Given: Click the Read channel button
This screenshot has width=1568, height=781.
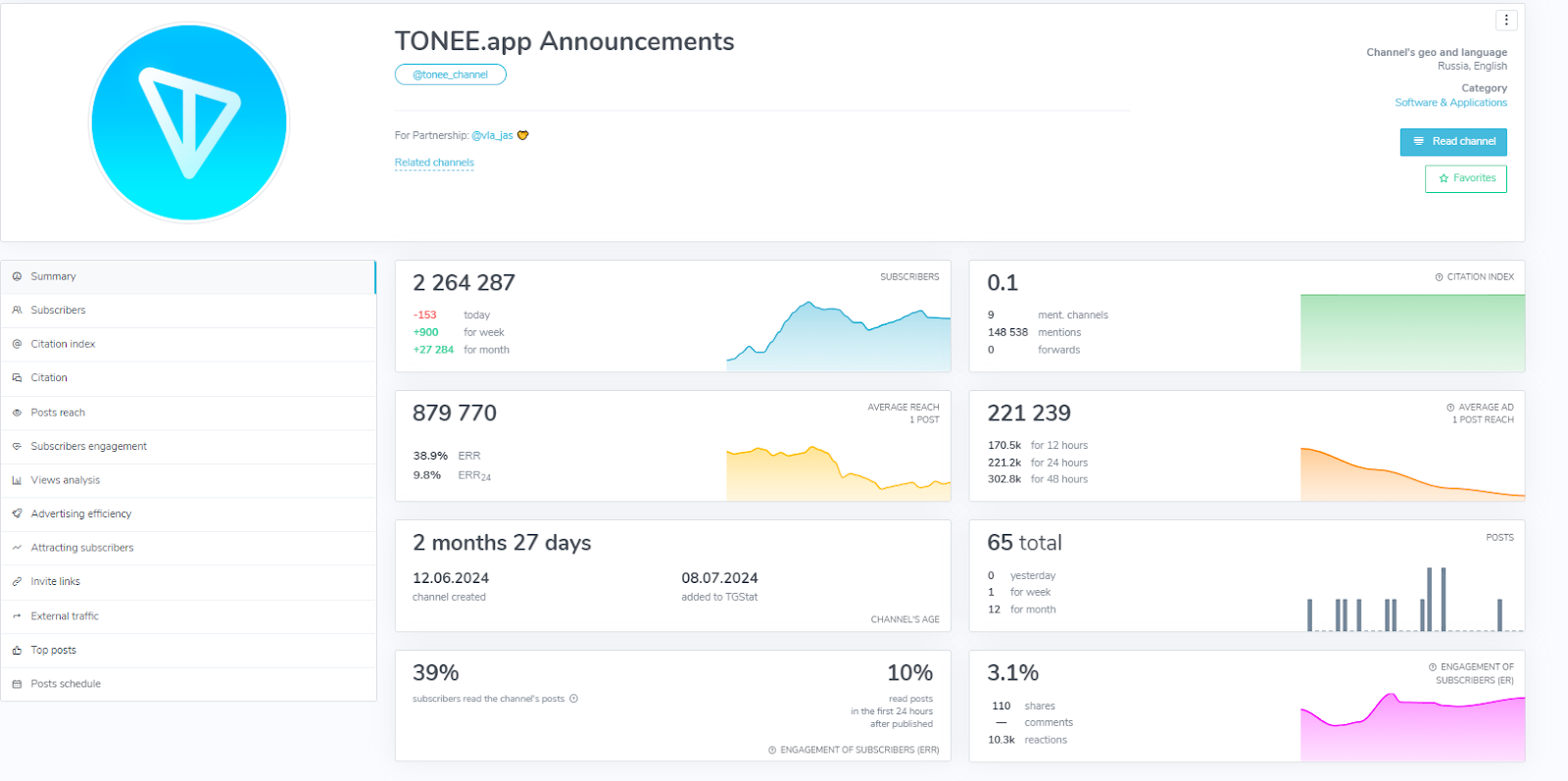Looking at the screenshot, I should click(1453, 142).
